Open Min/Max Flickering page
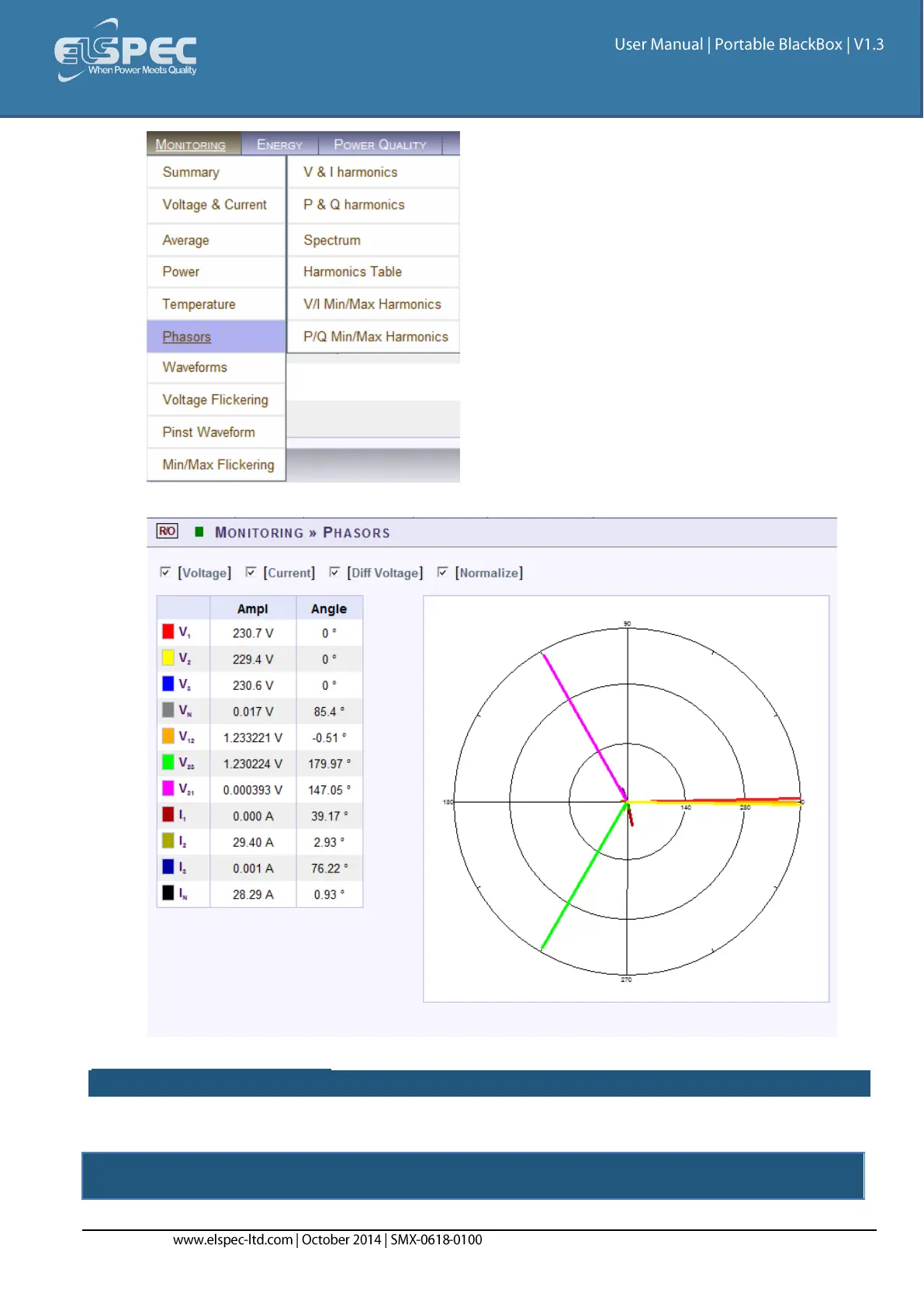 (x=218, y=465)
